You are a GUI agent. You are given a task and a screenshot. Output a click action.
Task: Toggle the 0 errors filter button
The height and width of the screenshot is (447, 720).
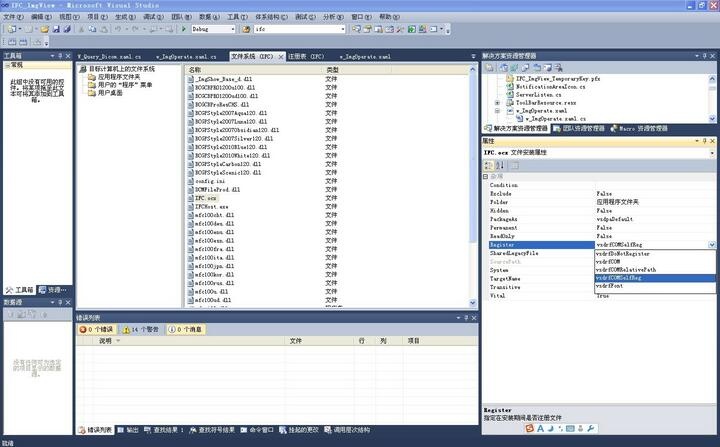pyautogui.click(x=96, y=329)
